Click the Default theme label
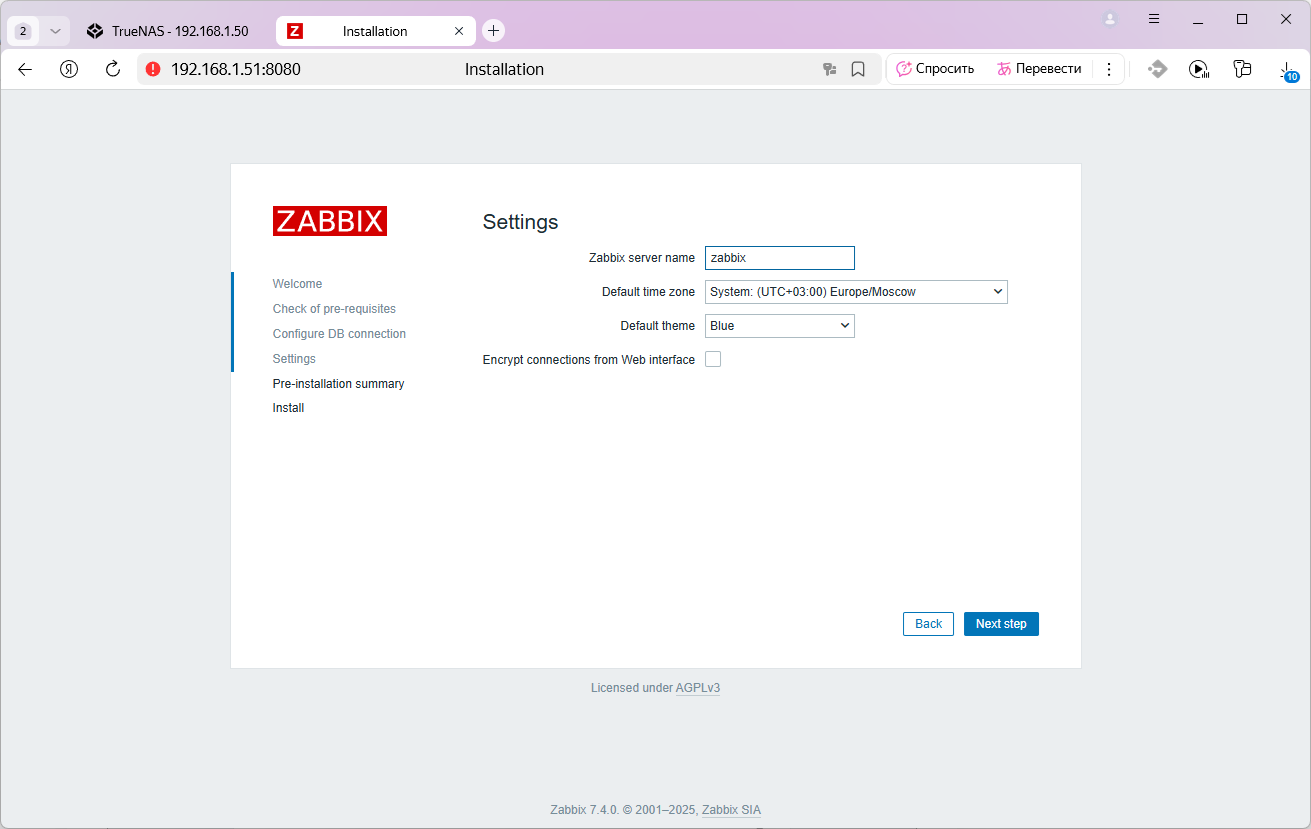Image resolution: width=1311 pixels, height=829 pixels. click(658, 326)
